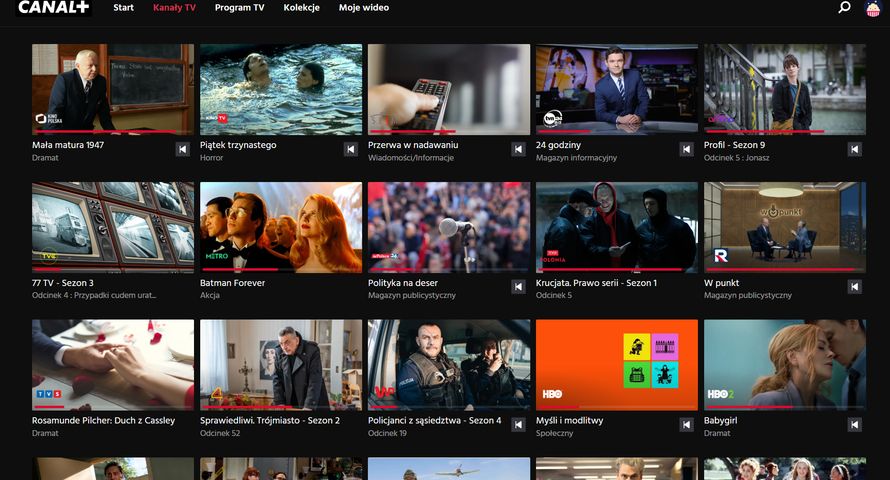Open the Moje wideo tab
Viewport: 890px width, 480px height.
[364, 7]
